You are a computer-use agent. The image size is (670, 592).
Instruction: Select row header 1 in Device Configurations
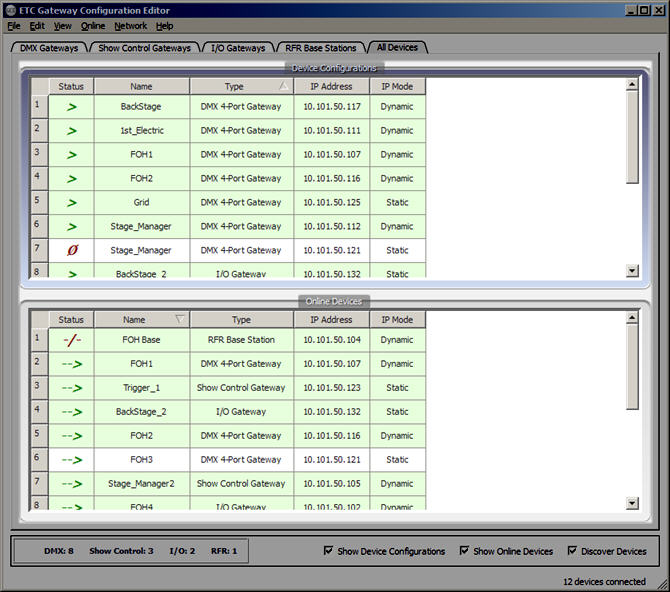pyautogui.click(x=40, y=106)
